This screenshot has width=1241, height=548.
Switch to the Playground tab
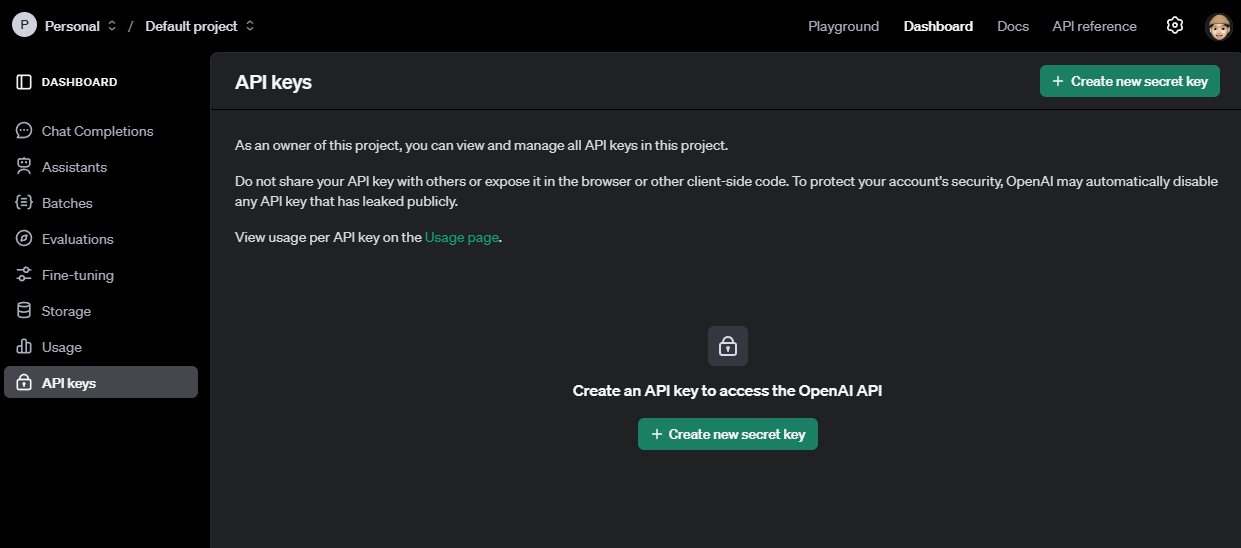coord(843,26)
